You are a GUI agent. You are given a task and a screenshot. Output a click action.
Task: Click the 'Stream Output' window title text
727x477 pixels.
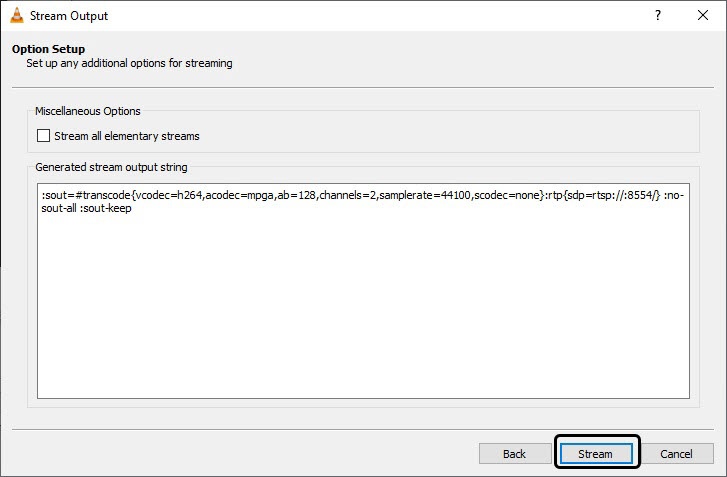[x=69, y=16]
